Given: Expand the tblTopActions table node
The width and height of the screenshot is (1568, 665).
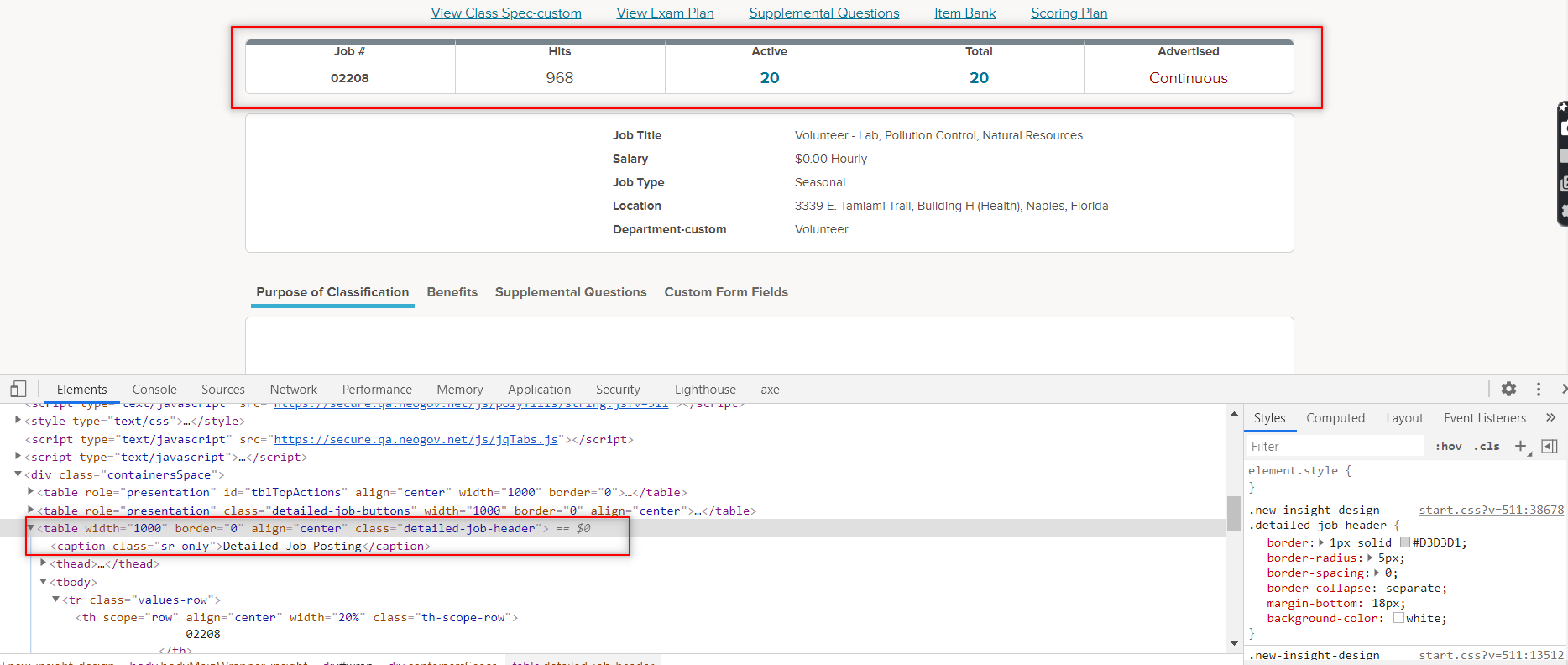Looking at the screenshot, I should [31, 492].
